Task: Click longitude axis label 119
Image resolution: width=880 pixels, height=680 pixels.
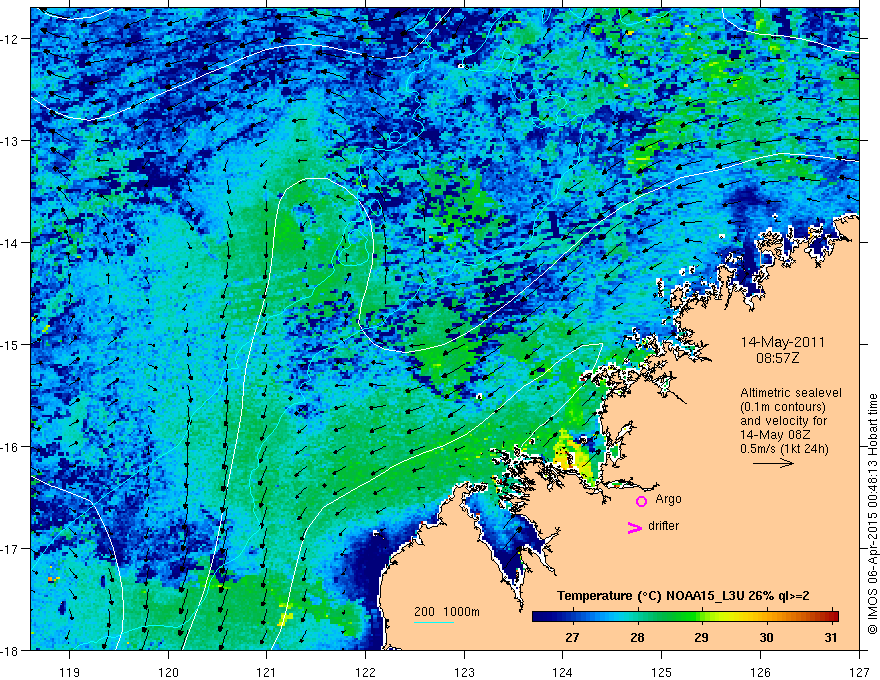Action: [70, 672]
